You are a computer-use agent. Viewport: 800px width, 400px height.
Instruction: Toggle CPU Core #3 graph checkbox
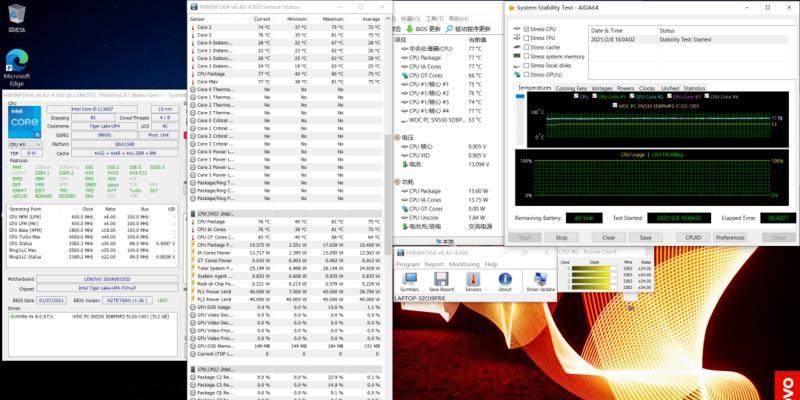coord(669,96)
